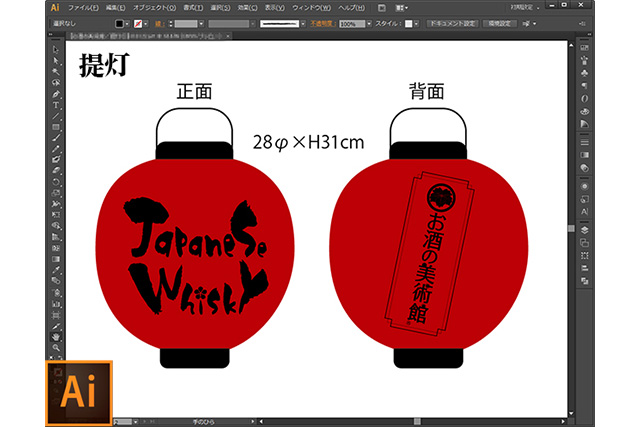The image size is (640, 427).
Task: Select the Rotate tool
Action: [56, 182]
